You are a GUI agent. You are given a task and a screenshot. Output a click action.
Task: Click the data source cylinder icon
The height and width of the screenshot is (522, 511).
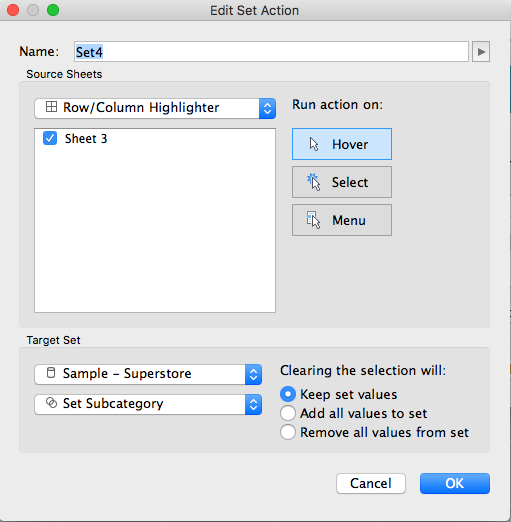(x=51, y=373)
